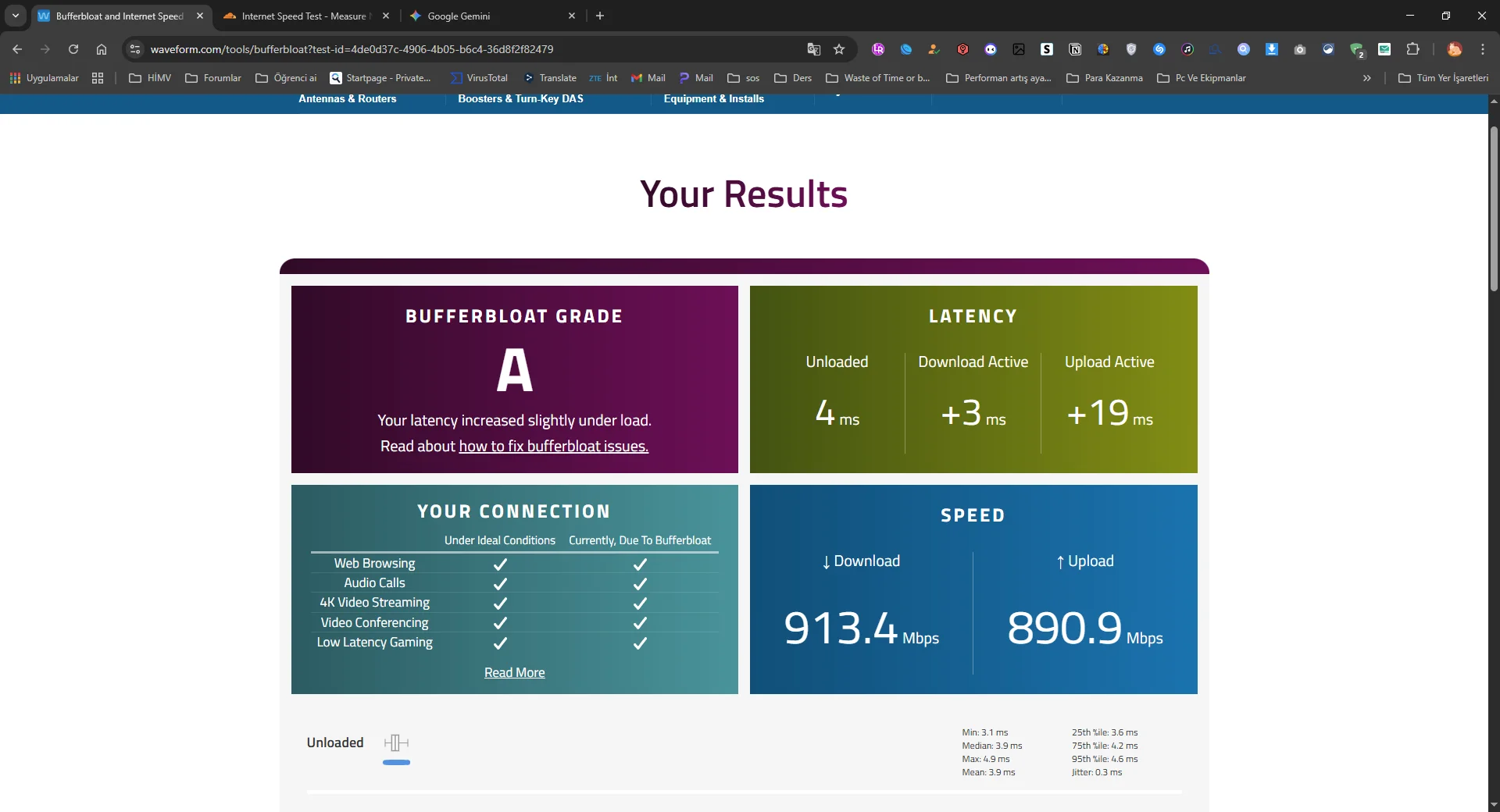
Task: Expand the Performan artış aya... folder
Action: point(998,78)
